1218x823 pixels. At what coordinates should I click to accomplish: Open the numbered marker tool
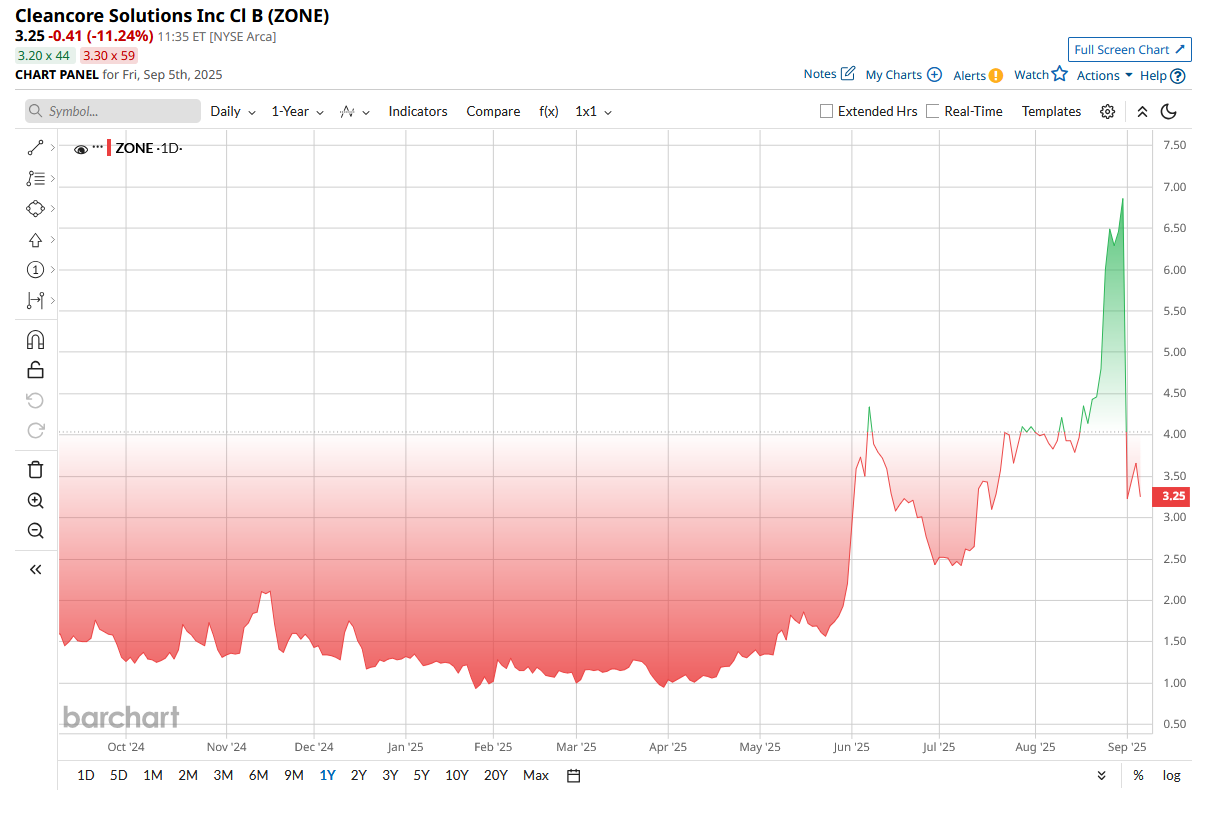(35, 269)
